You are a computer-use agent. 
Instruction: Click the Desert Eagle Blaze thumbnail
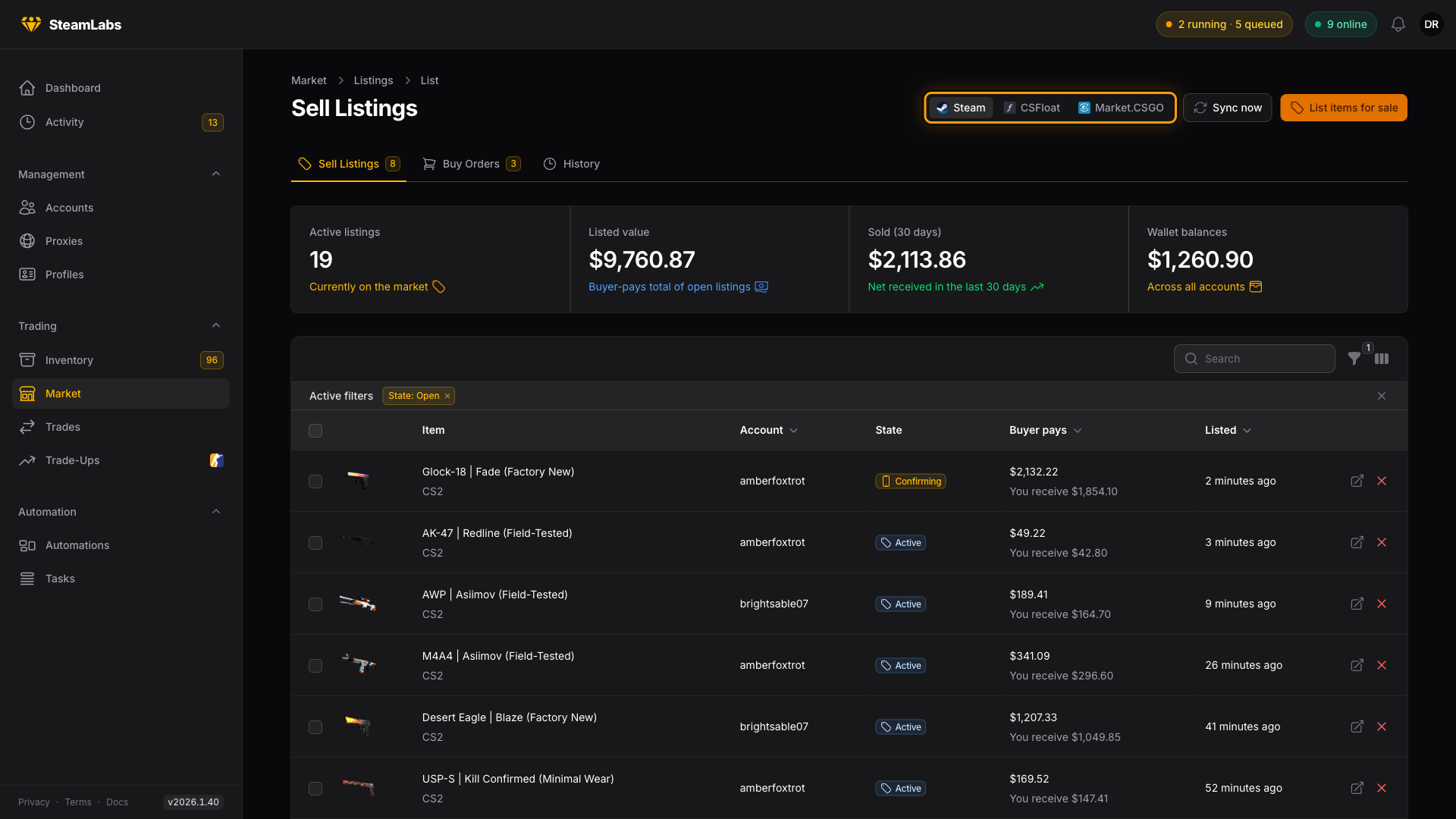358,726
